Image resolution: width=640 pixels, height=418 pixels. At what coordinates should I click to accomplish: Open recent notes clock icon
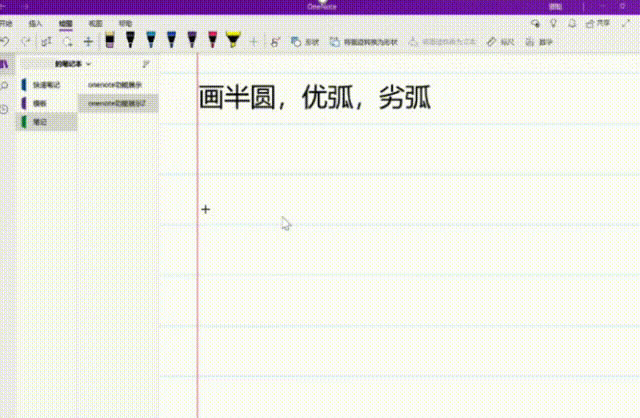[x=4, y=109]
